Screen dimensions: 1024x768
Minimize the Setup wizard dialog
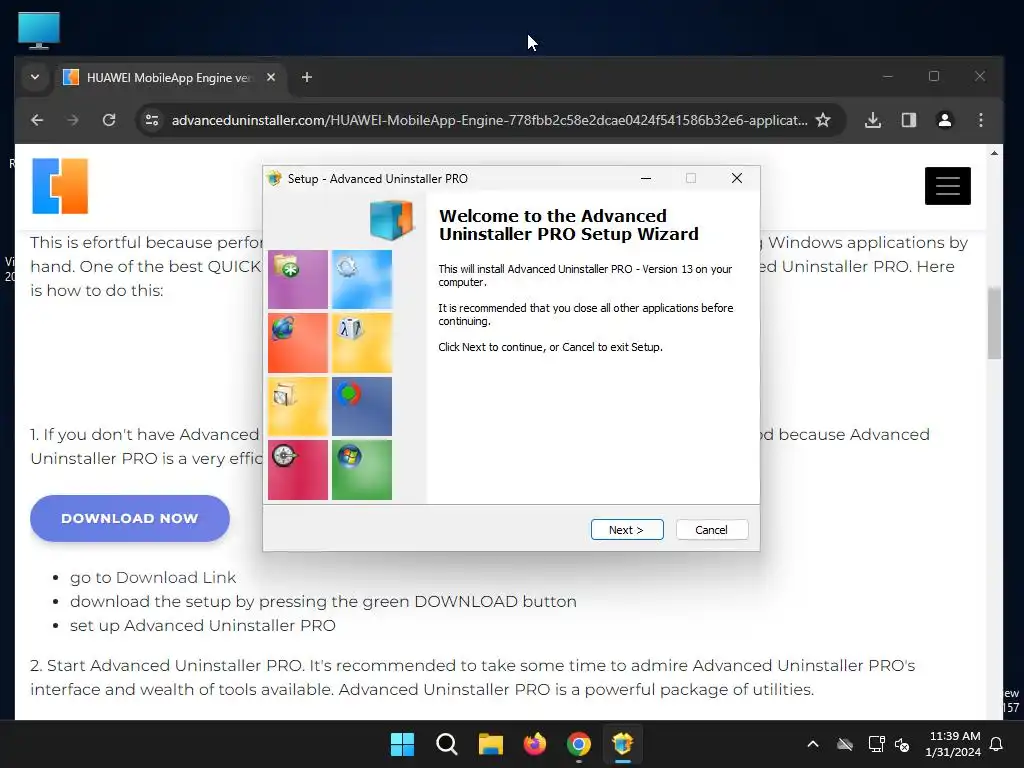pyautogui.click(x=646, y=178)
